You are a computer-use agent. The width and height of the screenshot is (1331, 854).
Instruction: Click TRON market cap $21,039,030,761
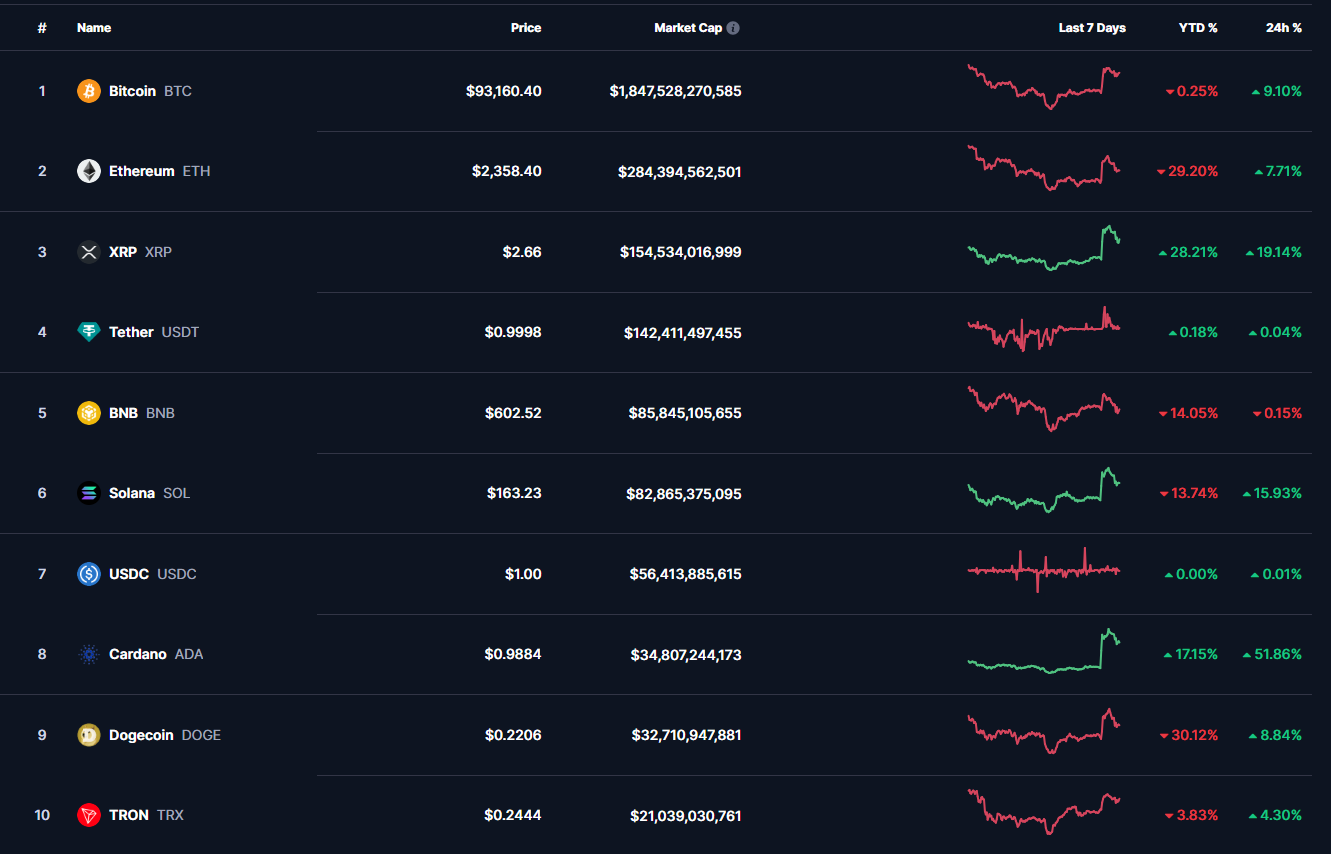pos(686,816)
